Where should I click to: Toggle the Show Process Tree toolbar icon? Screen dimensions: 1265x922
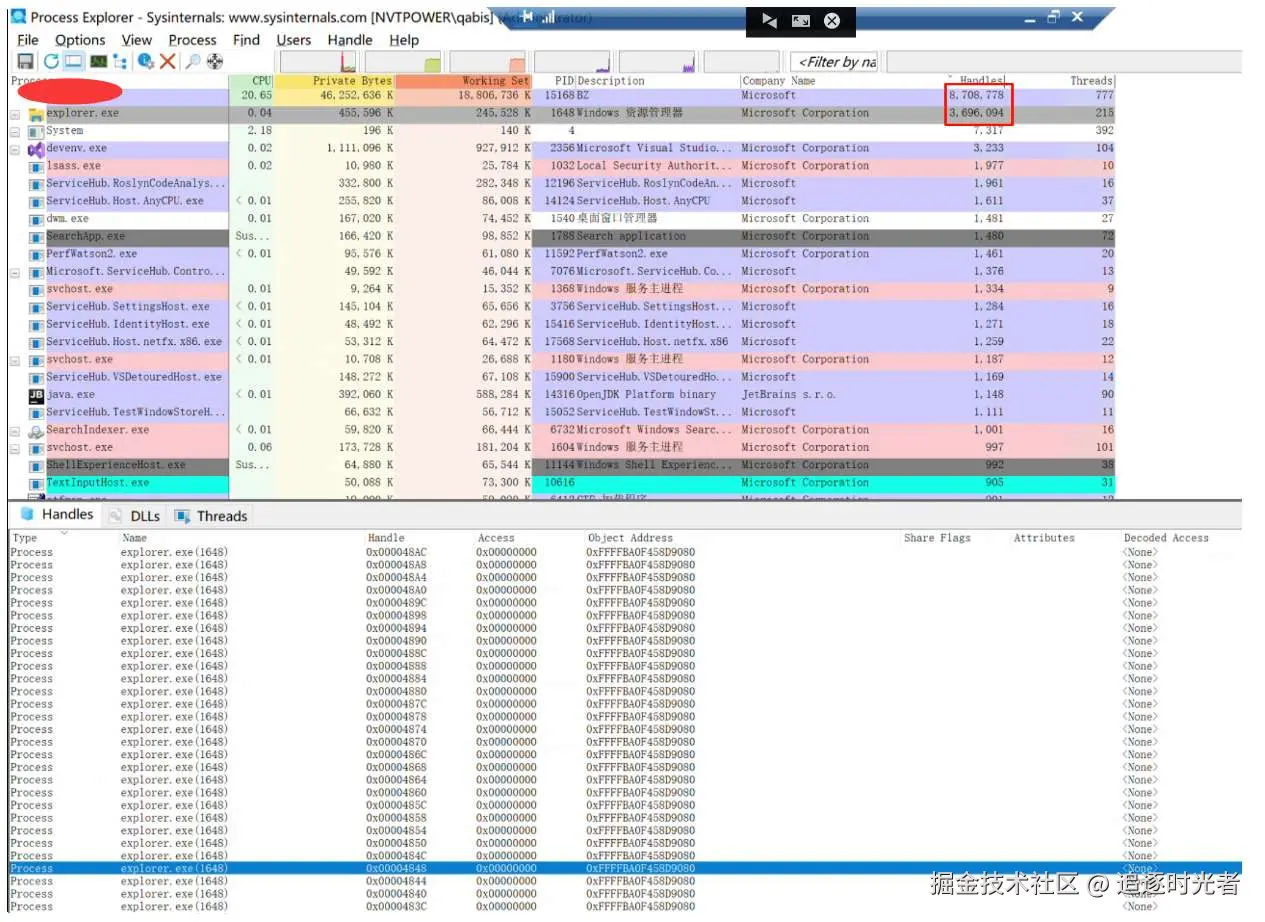pyautogui.click(x=120, y=62)
